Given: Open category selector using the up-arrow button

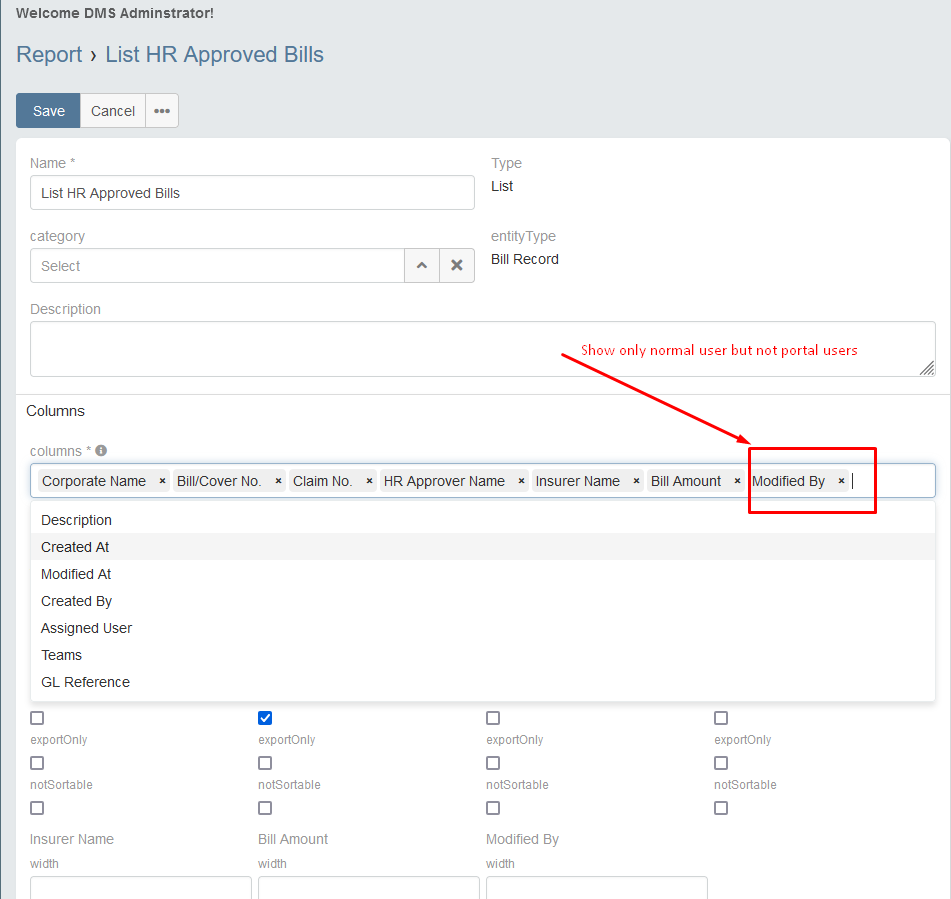Looking at the screenshot, I should click(421, 266).
